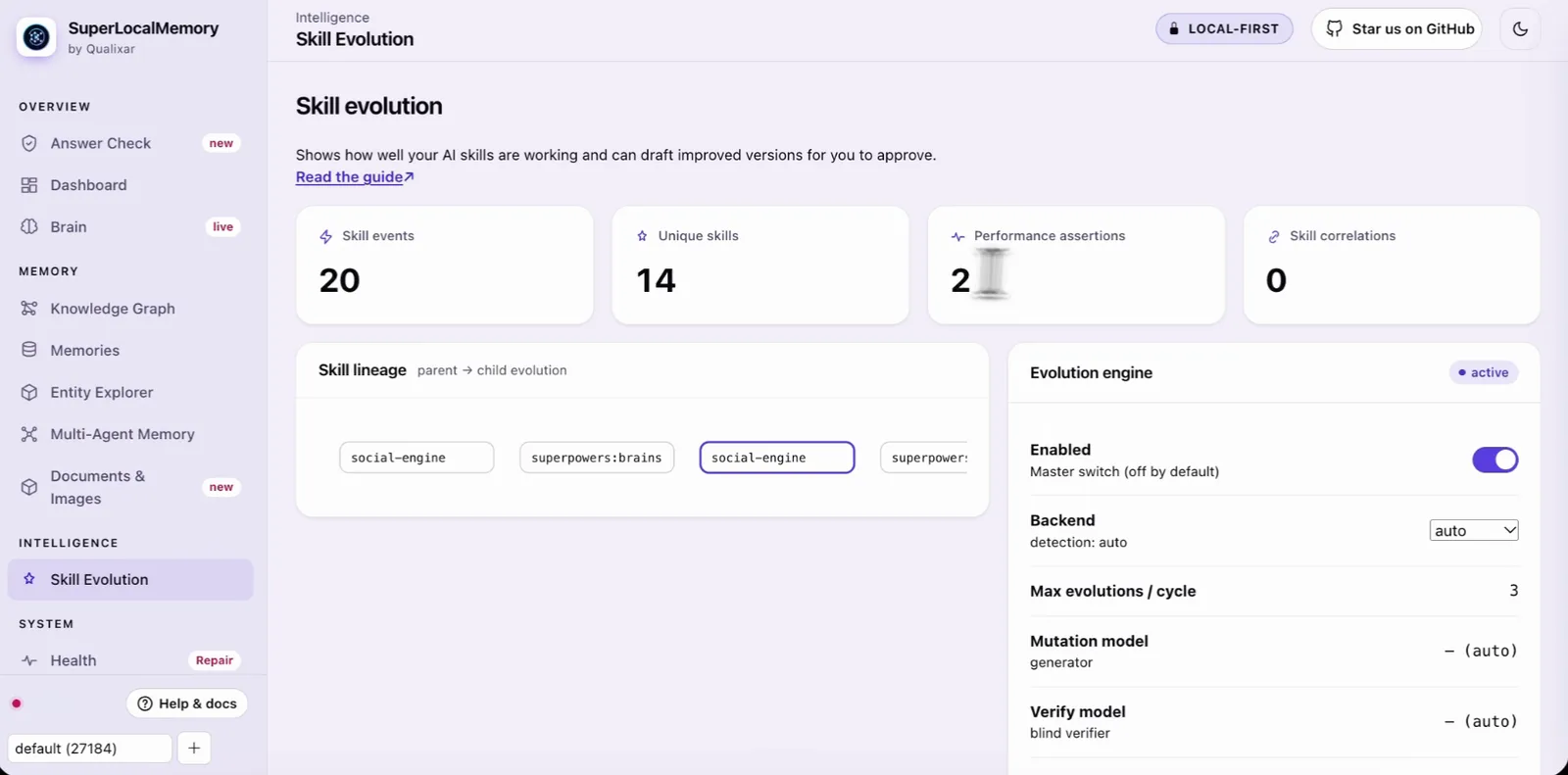This screenshot has width=1568, height=775.
Task: Click the SuperLocalMemory logo icon
Action: click(36, 37)
